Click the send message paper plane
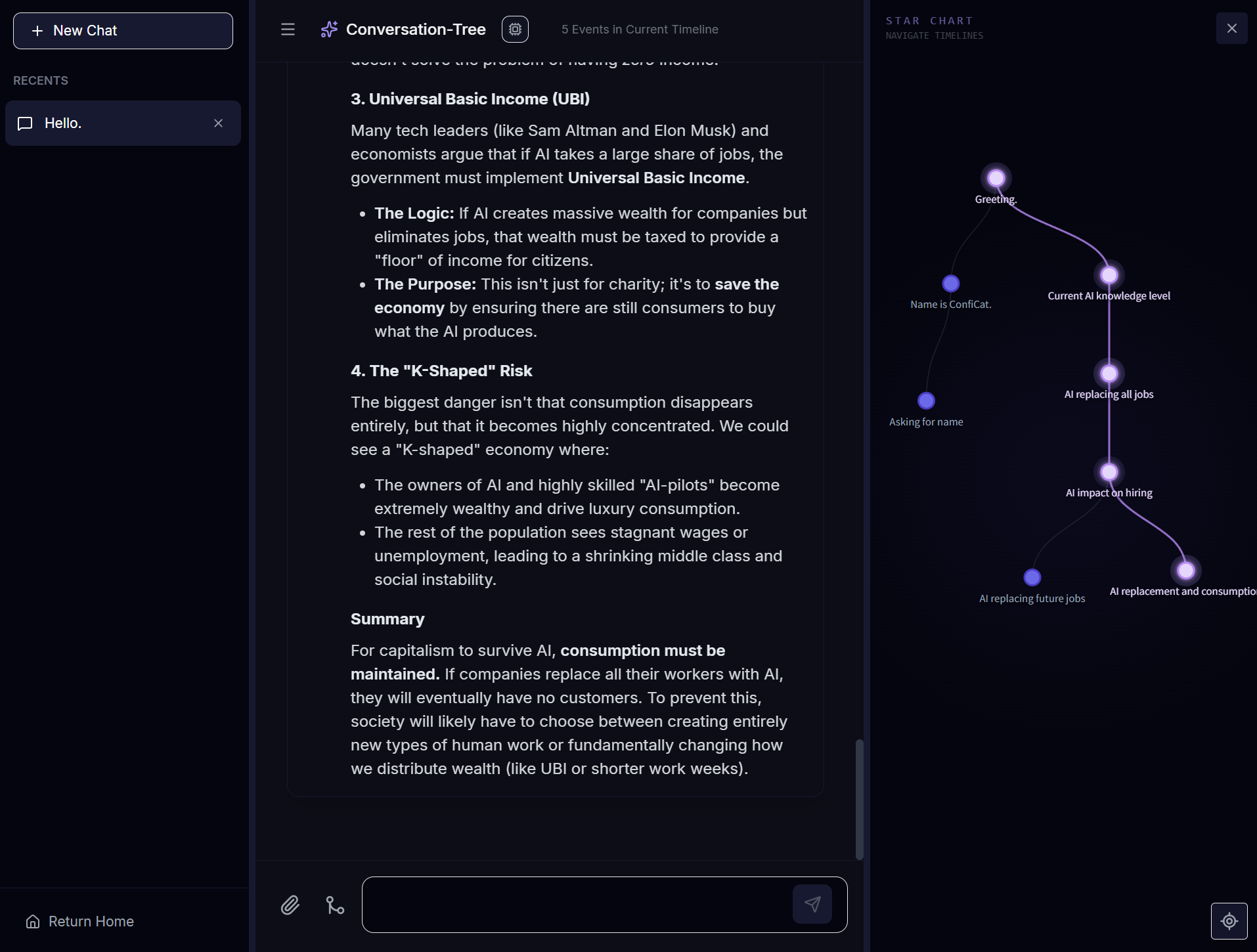1257x952 pixels. pos(812,904)
